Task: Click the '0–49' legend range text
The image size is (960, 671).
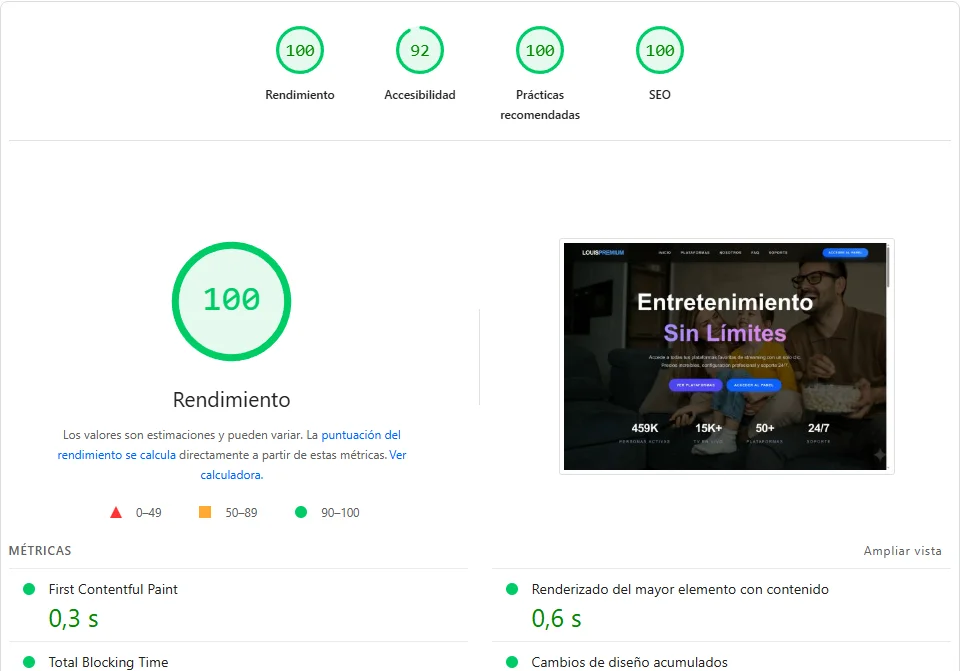Action: pos(149,512)
